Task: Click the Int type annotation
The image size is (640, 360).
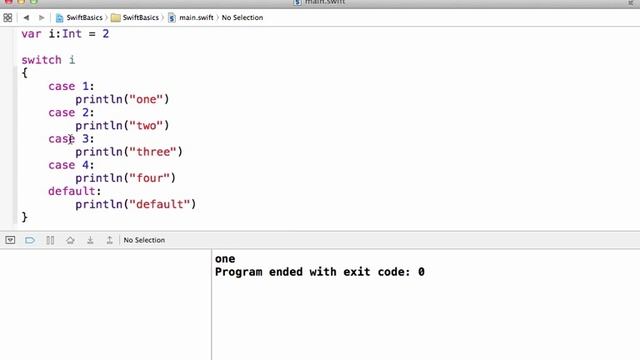Action: (72, 34)
